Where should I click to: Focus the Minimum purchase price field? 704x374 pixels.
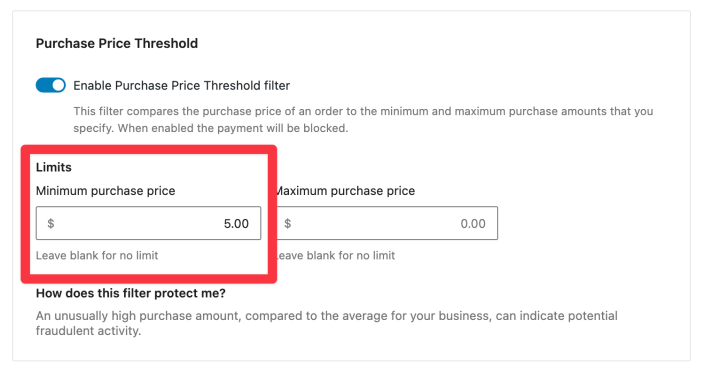pyautogui.click(x=148, y=223)
